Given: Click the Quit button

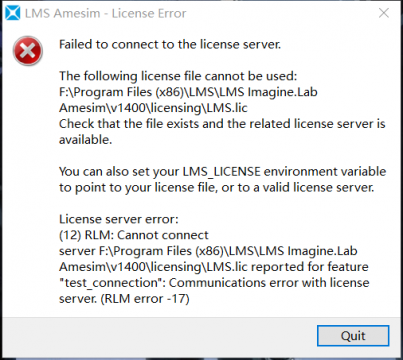Looking at the screenshot, I should [x=353, y=336].
